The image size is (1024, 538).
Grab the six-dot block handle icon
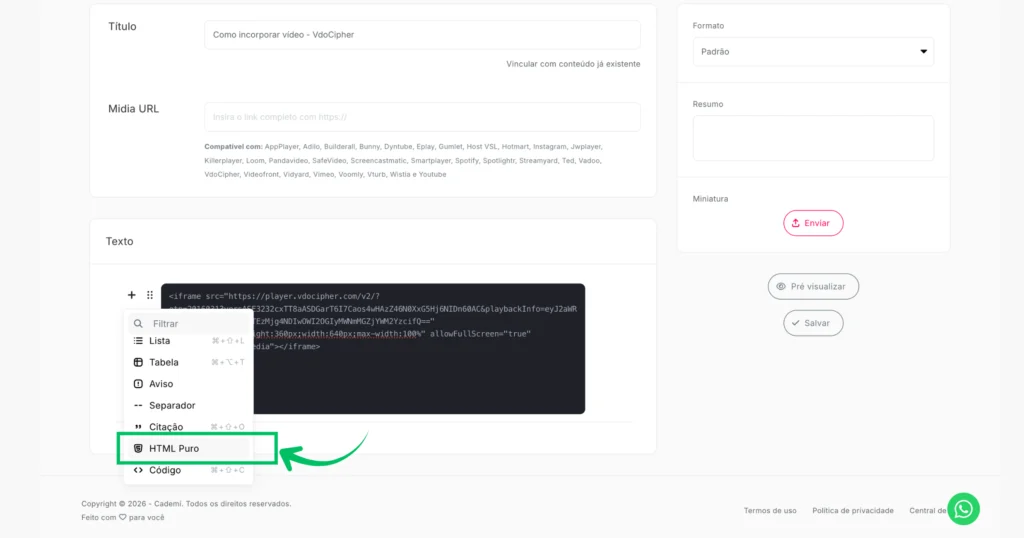(150, 295)
